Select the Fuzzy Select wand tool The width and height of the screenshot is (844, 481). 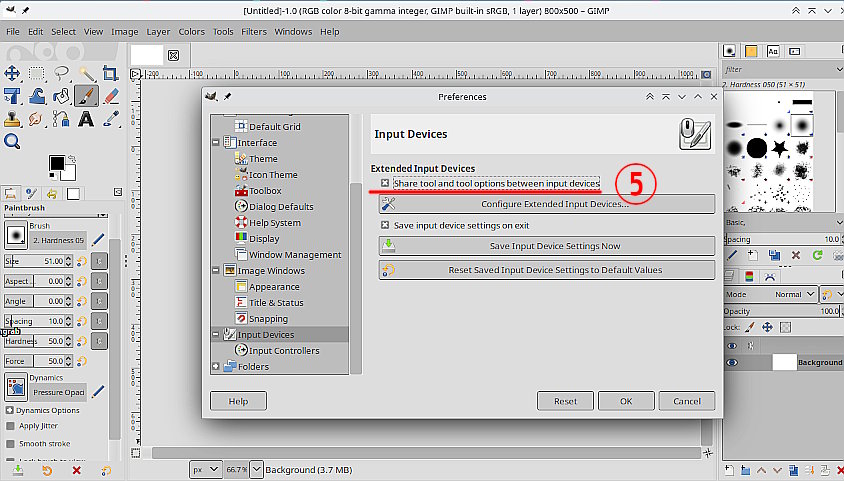tap(86, 73)
